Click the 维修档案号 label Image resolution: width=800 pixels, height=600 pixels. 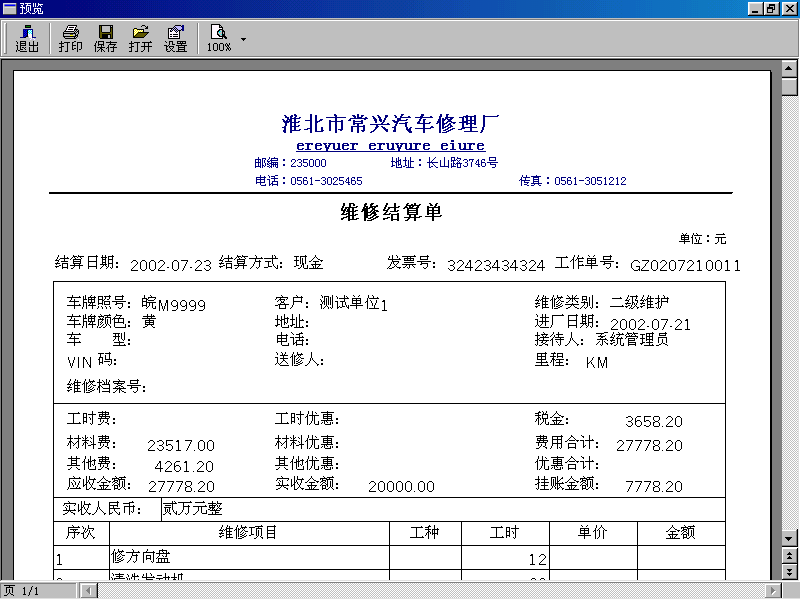pos(107,386)
